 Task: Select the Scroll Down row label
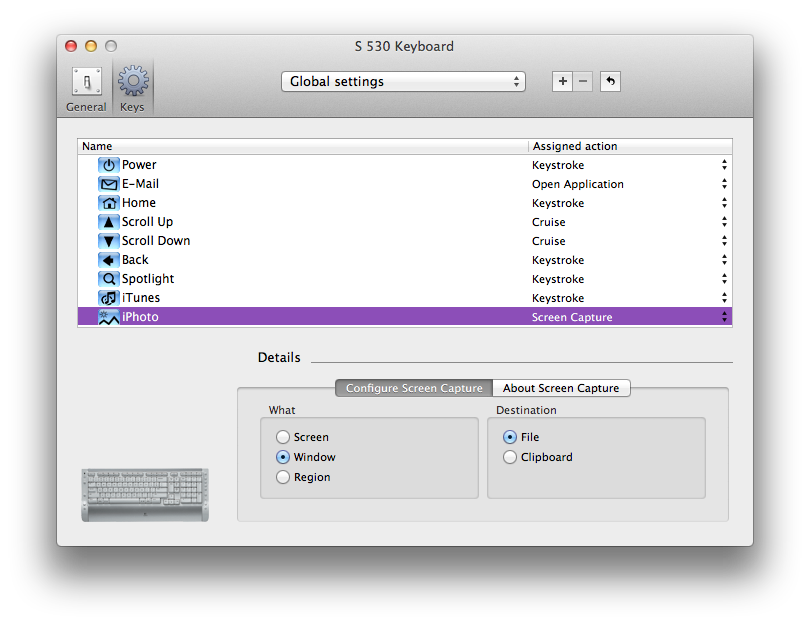pyautogui.click(x=156, y=241)
